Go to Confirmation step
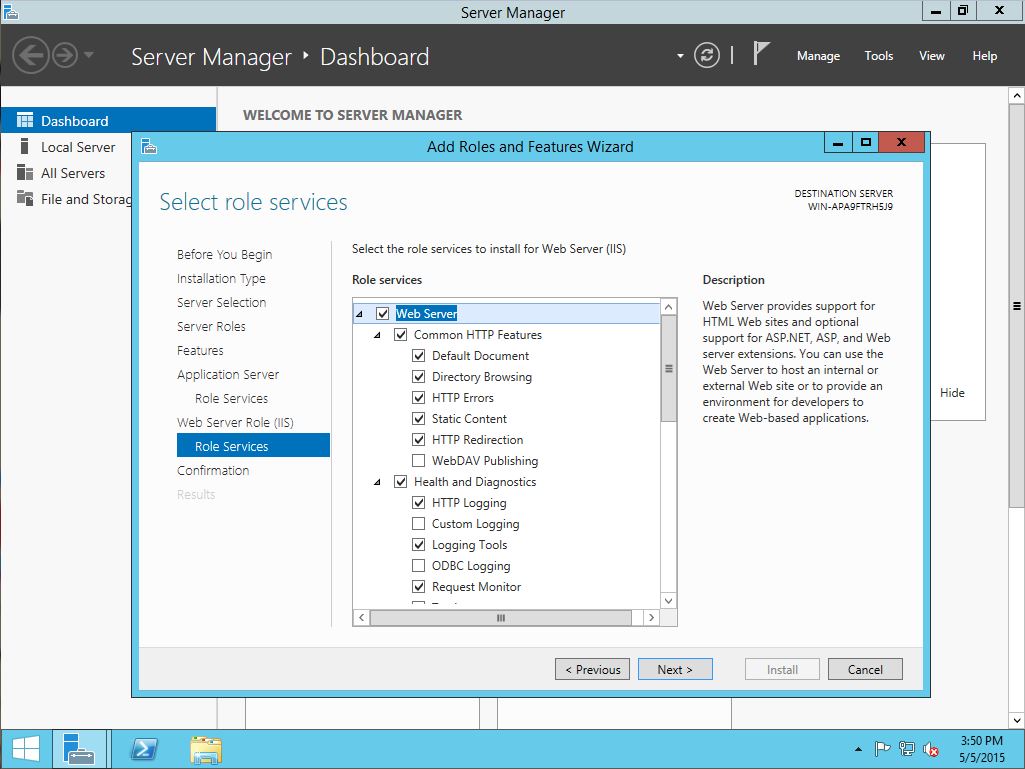 (x=212, y=470)
